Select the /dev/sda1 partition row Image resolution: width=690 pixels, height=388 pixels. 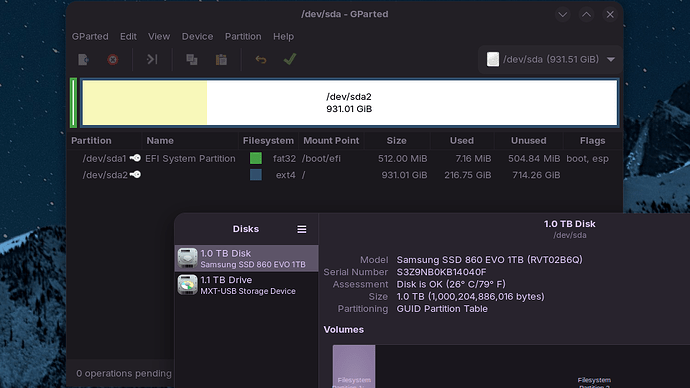click(345, 158)
